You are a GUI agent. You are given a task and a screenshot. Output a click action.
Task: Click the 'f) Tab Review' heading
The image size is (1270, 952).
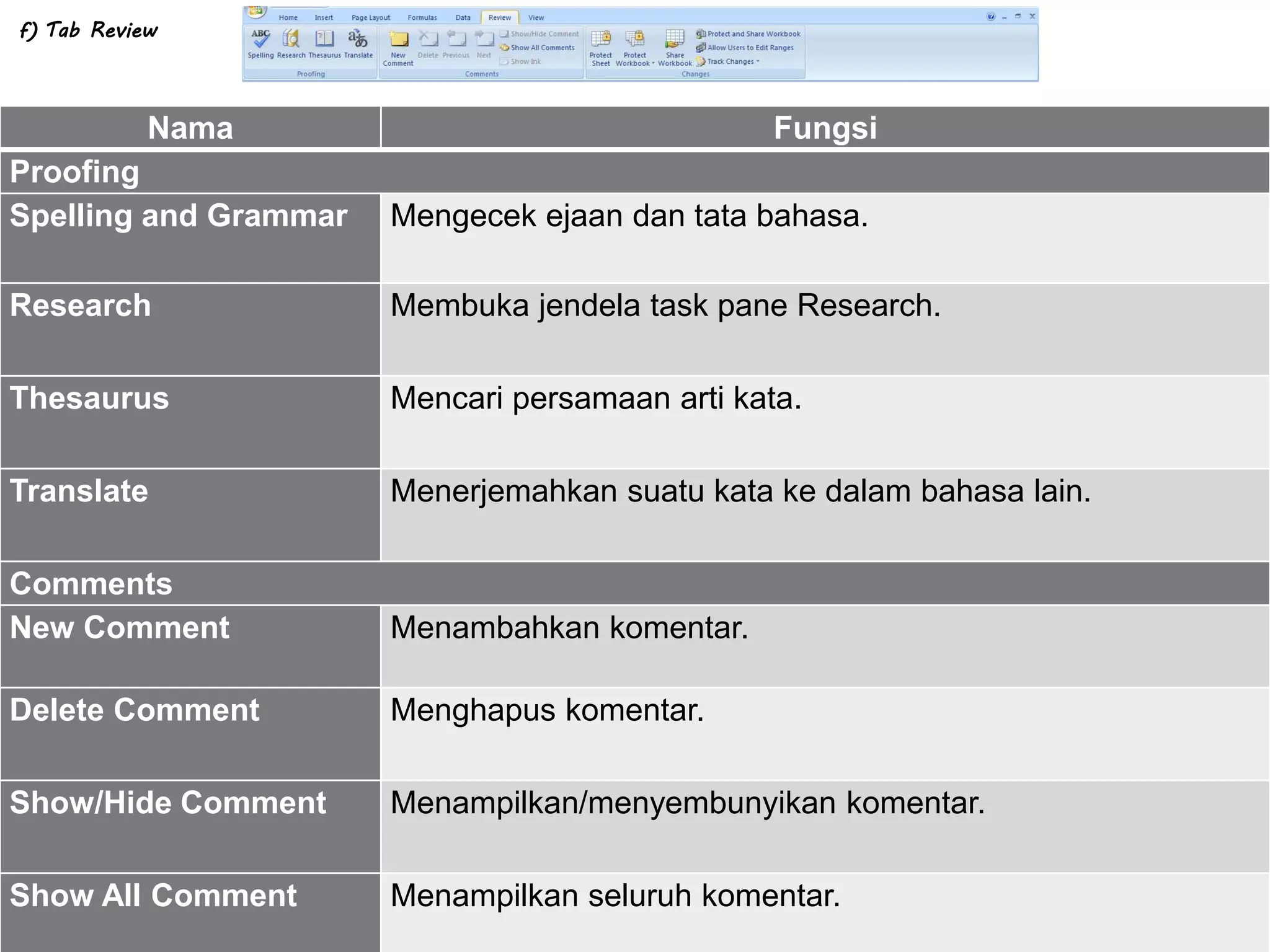[x=89, y=30]
